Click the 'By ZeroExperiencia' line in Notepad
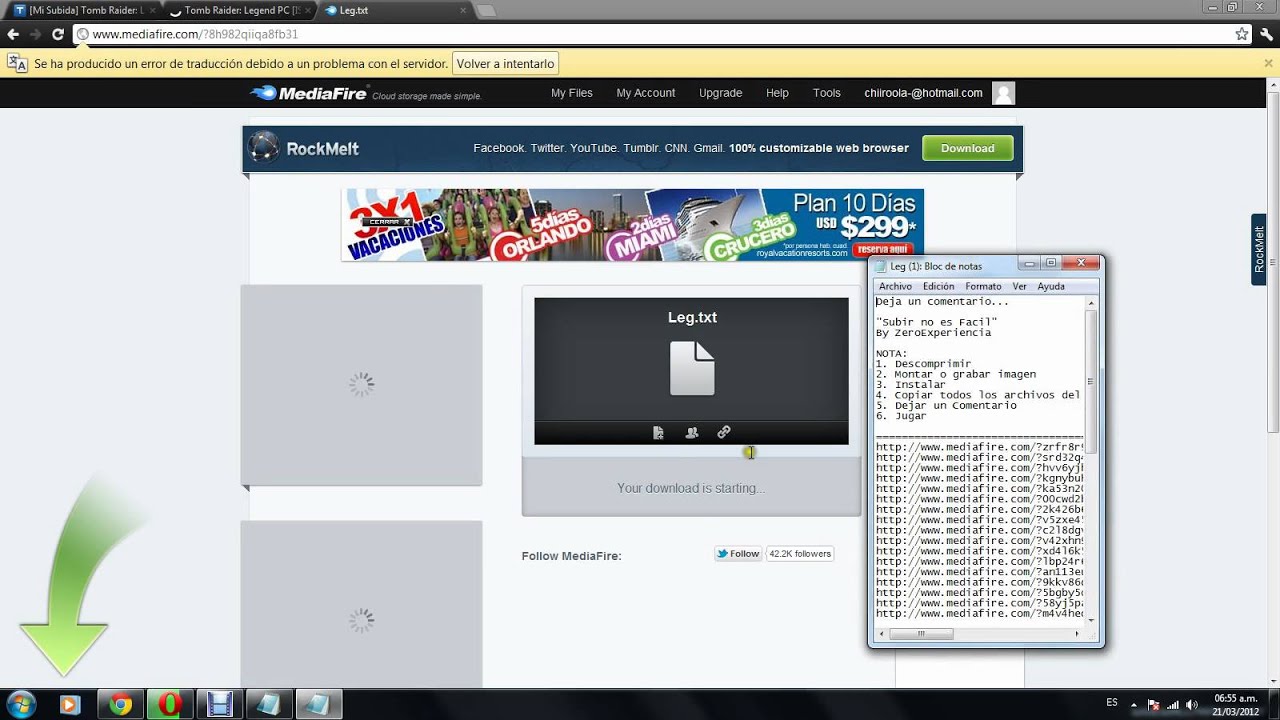The image size is (1280, 720). point(933,333)
